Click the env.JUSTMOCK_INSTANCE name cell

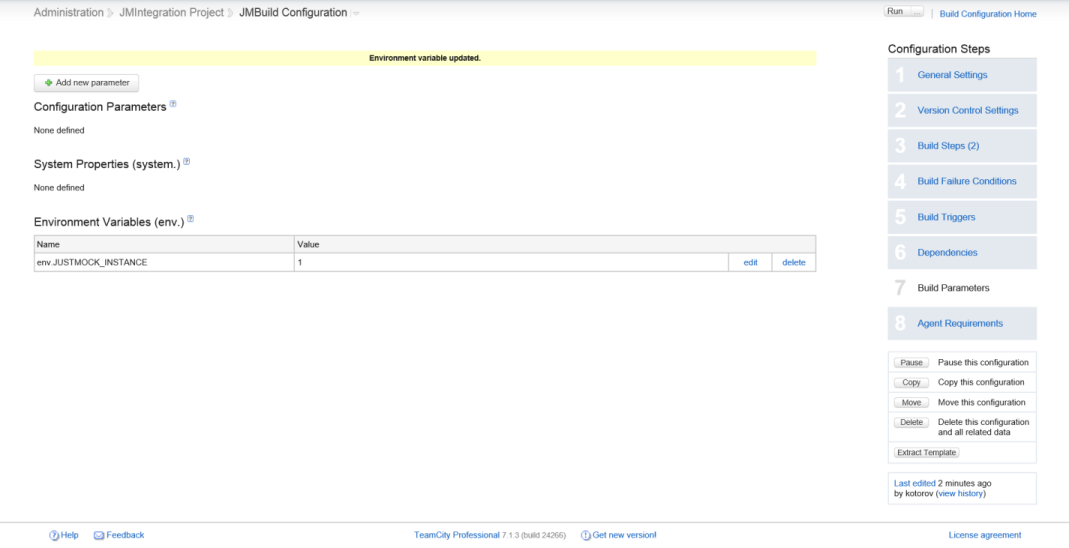point(164,262)
